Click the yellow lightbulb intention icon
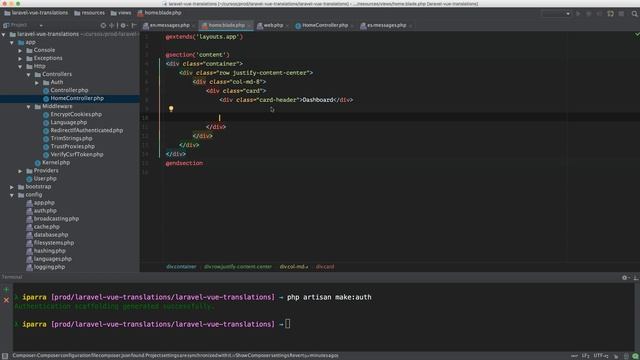This screenshot has height=360, width=640. point(171,109)
